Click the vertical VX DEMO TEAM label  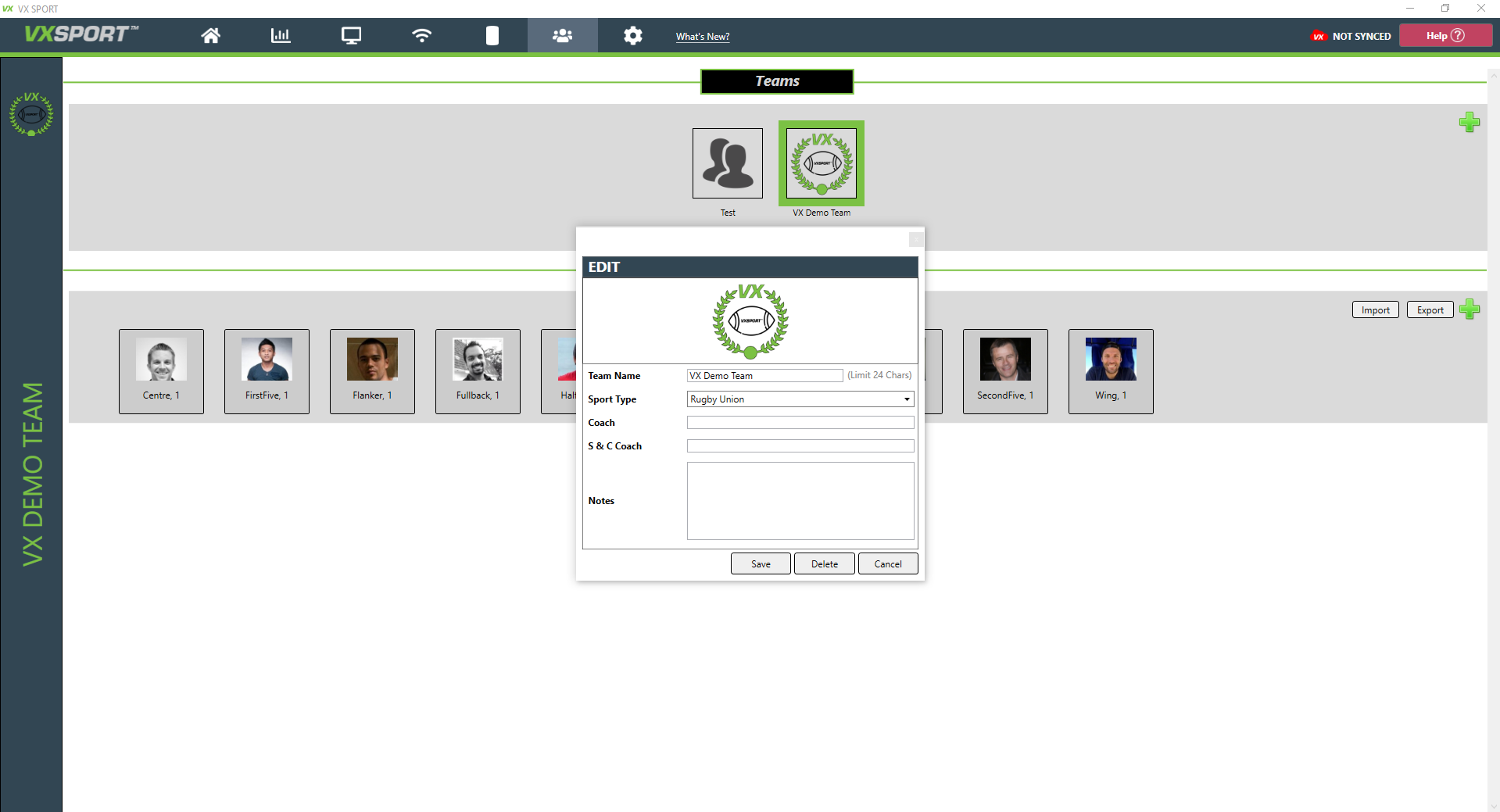tap(32, 474)
